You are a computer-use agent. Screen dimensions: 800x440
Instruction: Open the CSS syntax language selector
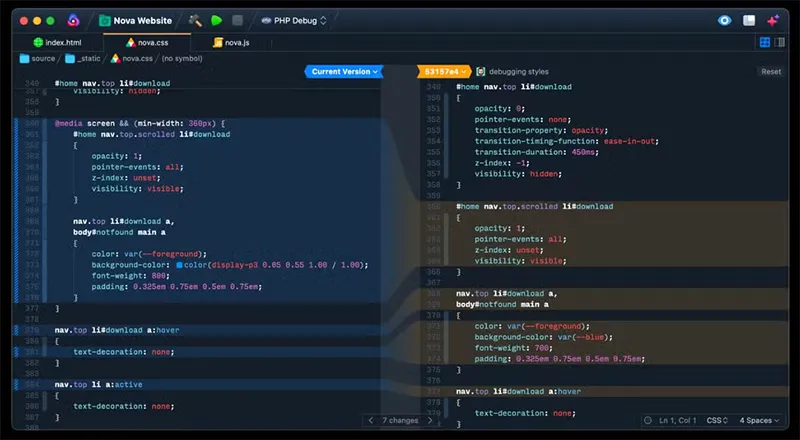715,421
